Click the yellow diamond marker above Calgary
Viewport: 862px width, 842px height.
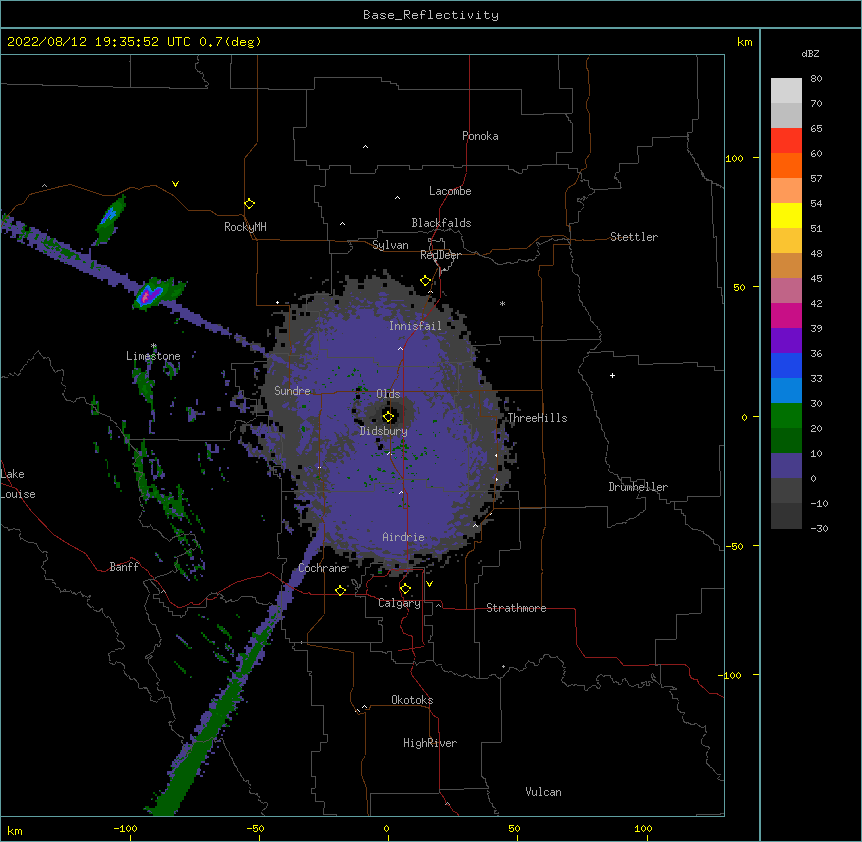click(405, 589)
